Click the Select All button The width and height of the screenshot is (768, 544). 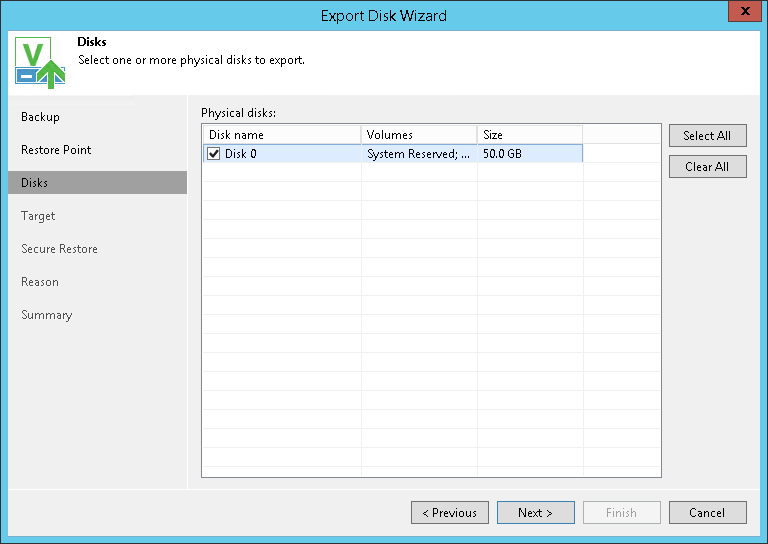[708, 136]
